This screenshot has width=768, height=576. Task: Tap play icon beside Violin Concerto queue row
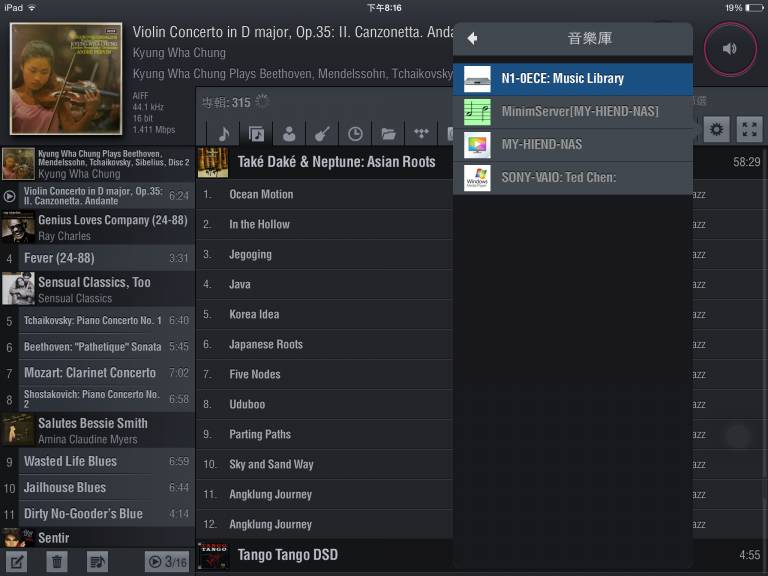(9, 196)
